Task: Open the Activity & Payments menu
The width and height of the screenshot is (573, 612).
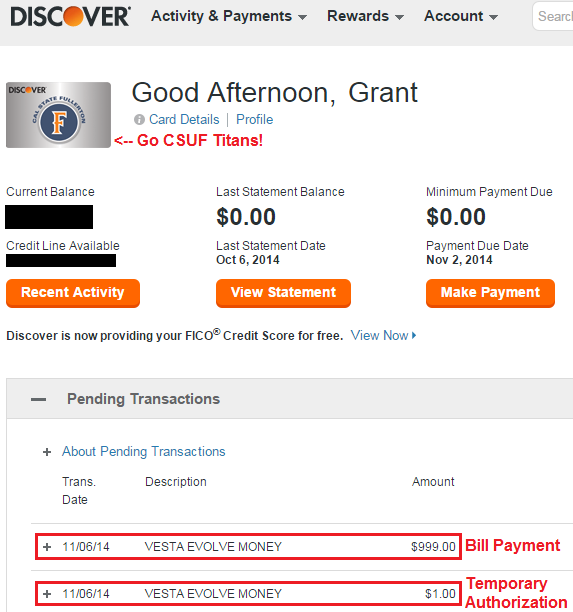Action: point(229,16)
